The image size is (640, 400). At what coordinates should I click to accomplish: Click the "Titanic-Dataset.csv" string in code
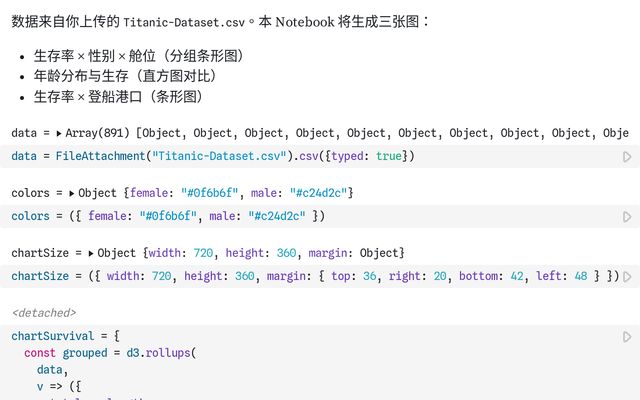219,156
